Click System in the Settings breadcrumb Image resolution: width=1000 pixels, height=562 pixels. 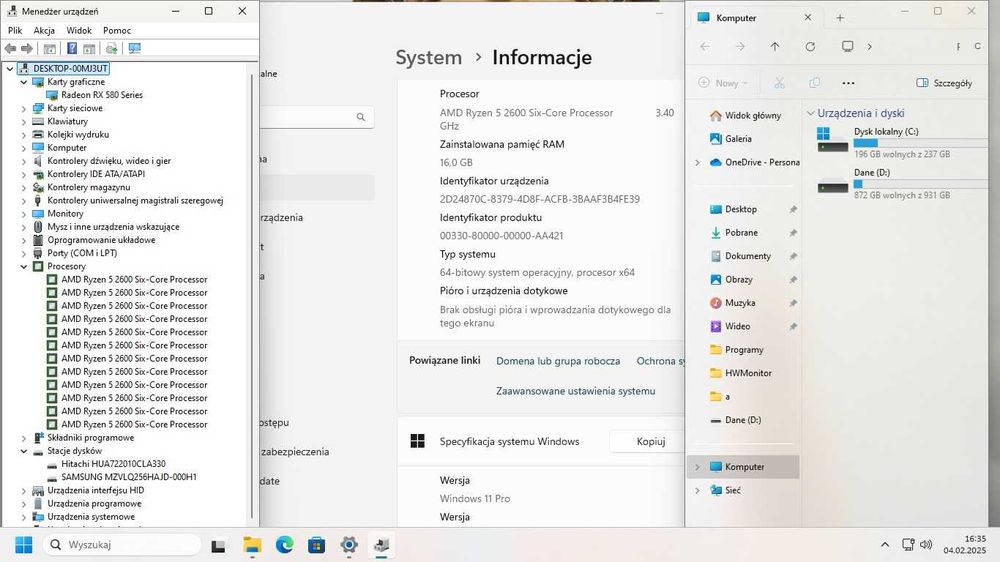tap(429, 57)
